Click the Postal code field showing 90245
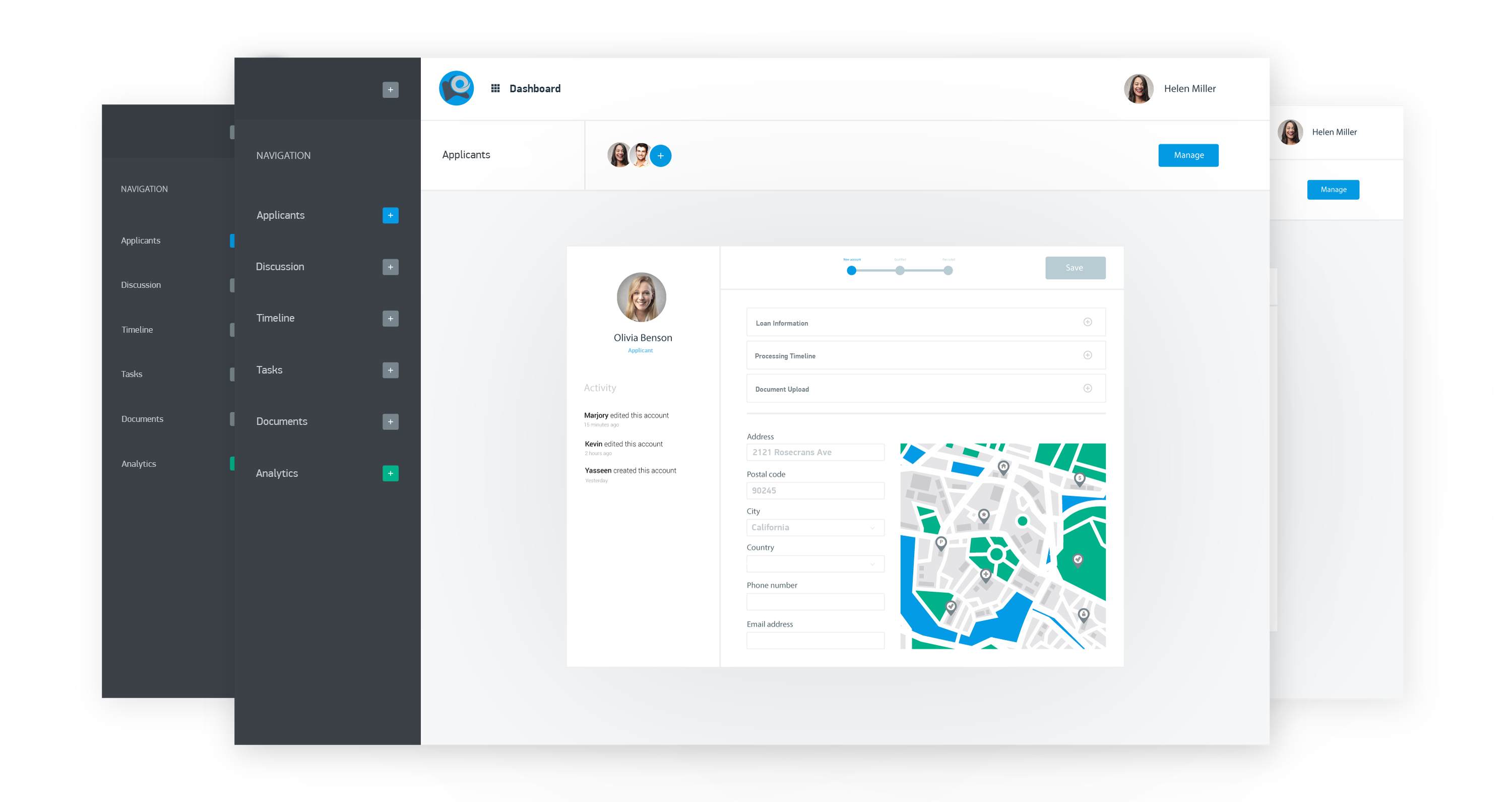Viewport: 1512px width, 802px height. click(x=815, y=490)
